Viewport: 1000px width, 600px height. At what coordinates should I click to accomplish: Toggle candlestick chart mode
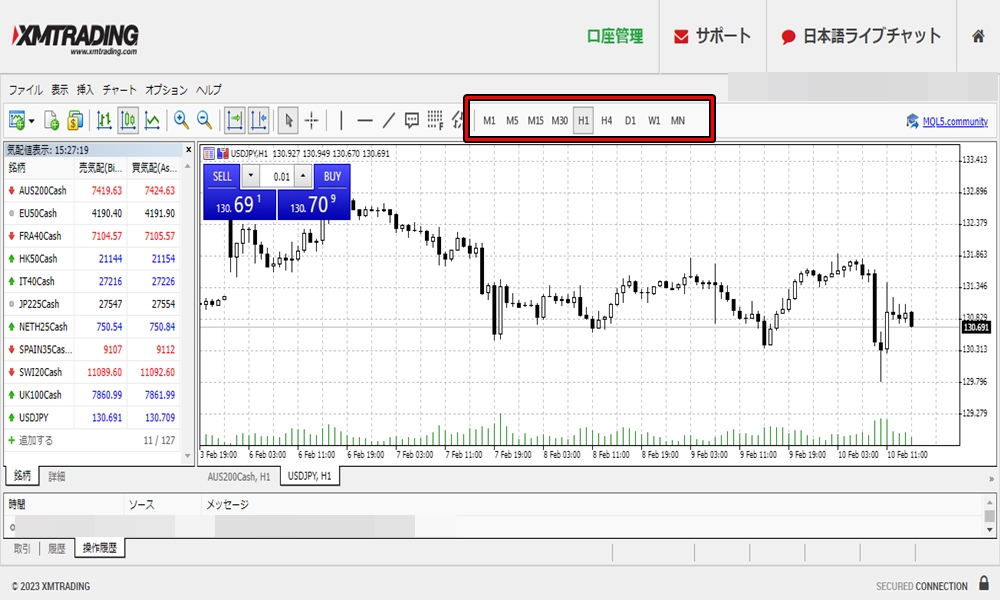pyautogui.click(x=128, y=120)
